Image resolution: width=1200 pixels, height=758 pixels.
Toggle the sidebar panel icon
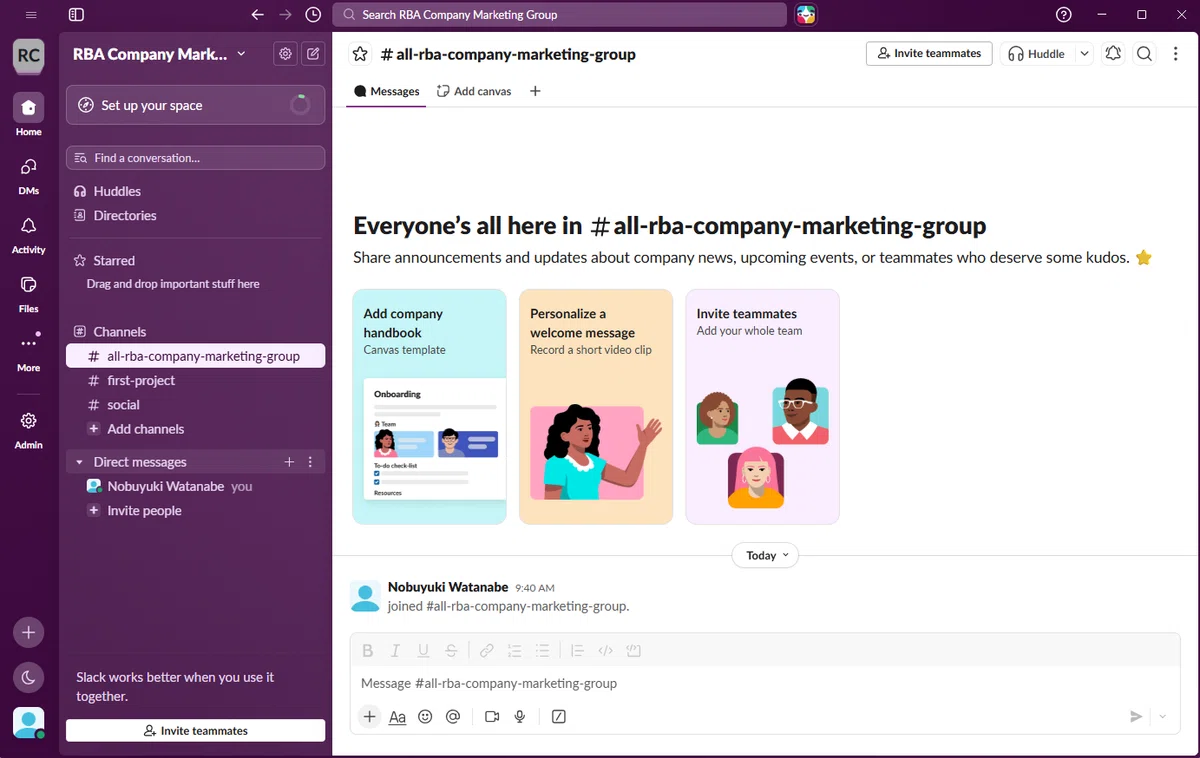[76, 15]
